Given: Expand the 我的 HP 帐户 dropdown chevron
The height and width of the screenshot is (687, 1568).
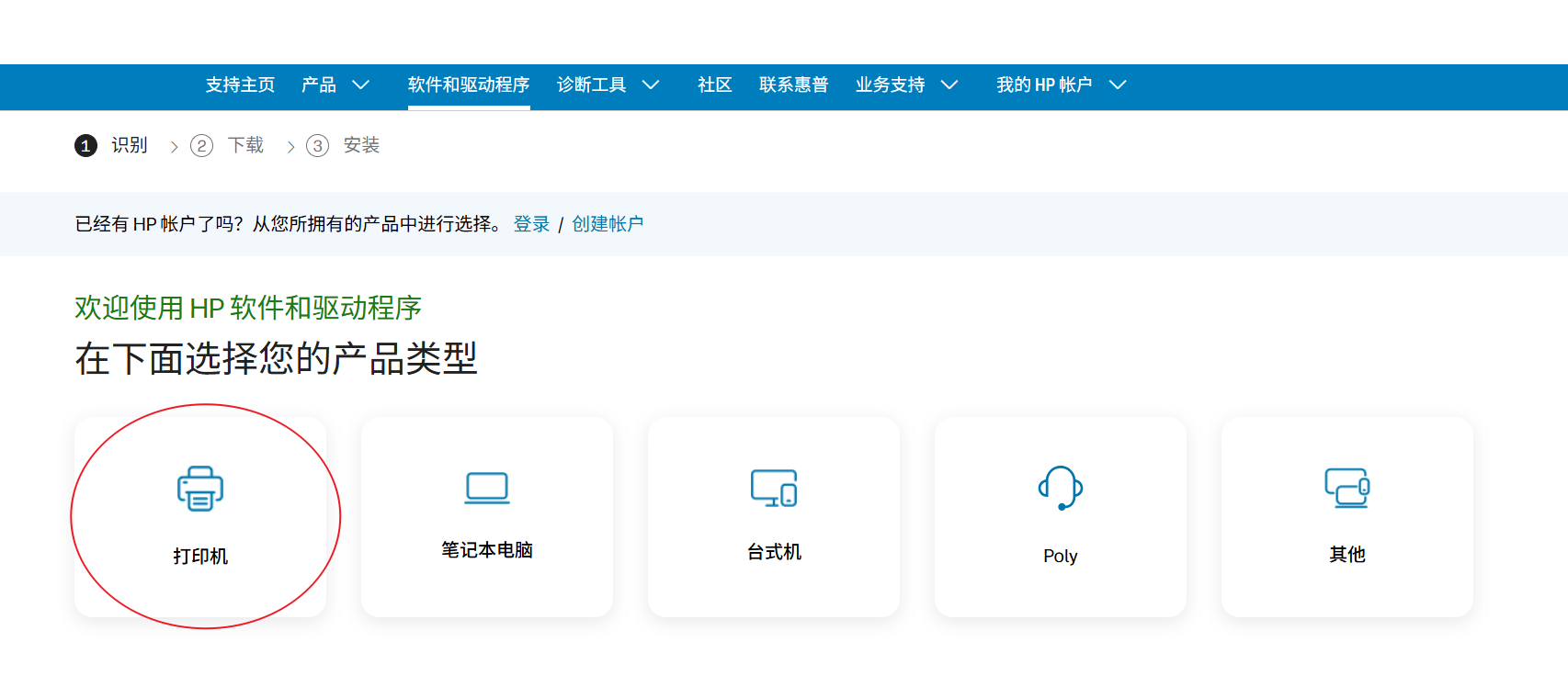Looking at the screenshot, I should tap(1118, 85).
